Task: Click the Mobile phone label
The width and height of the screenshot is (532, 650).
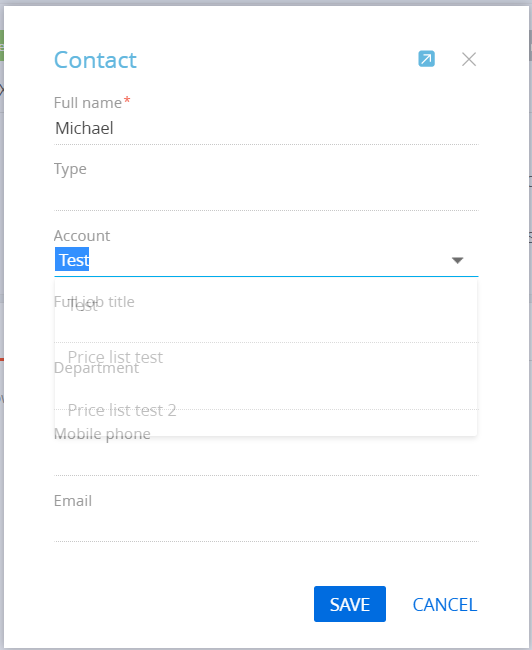Action: click(x=102, y=434)
